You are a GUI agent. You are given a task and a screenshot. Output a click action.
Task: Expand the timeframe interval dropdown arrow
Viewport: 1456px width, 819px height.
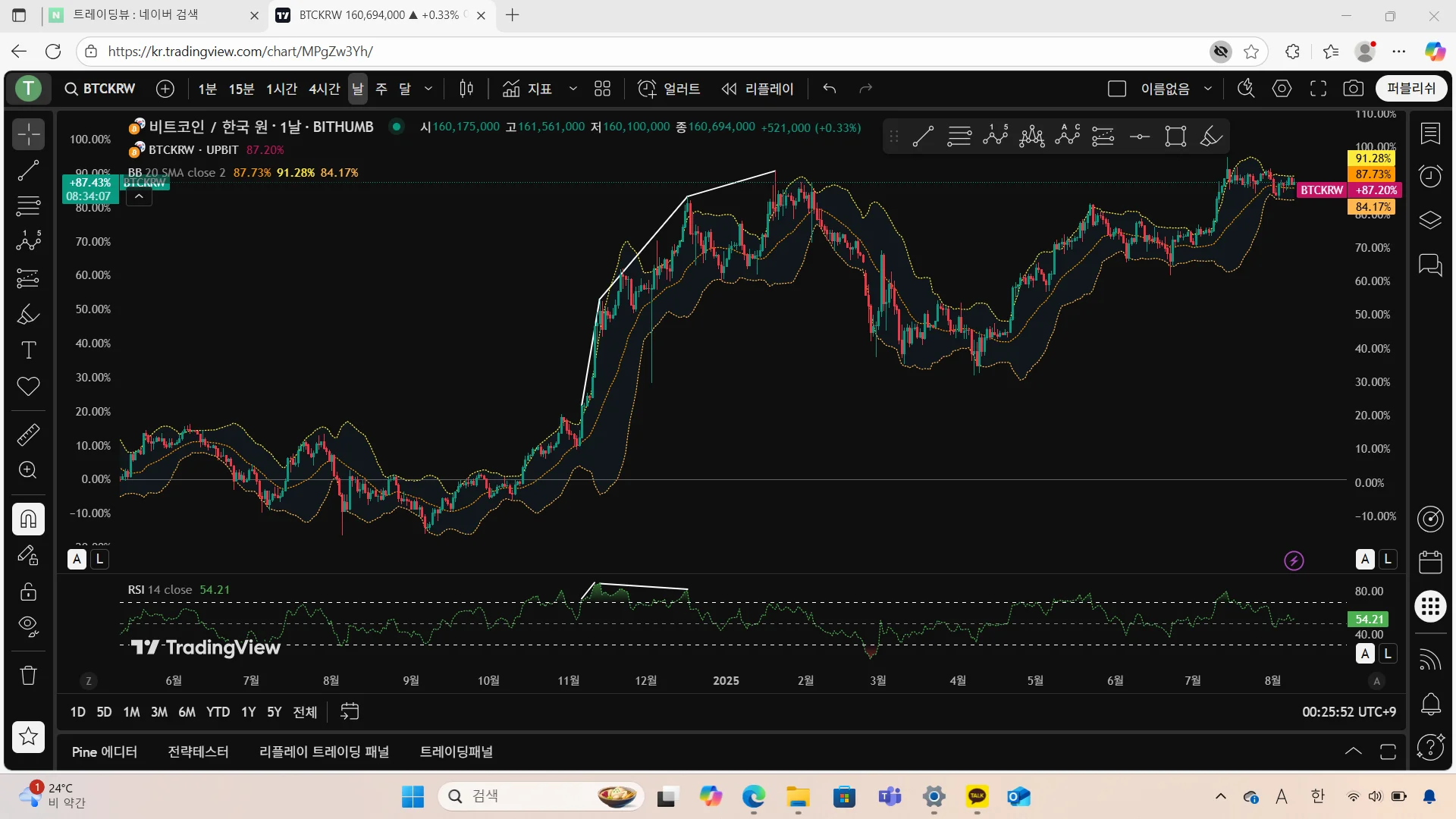click(x=428, y=89)
